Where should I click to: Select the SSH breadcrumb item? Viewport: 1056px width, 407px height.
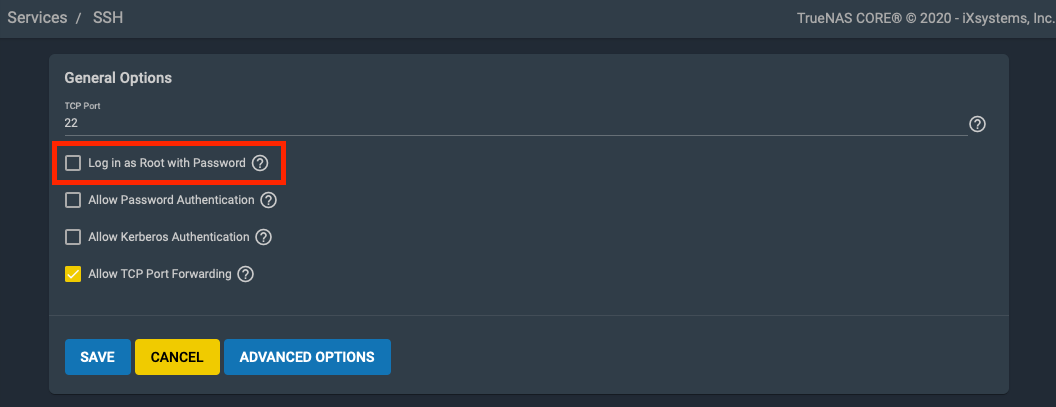point(110,18)
